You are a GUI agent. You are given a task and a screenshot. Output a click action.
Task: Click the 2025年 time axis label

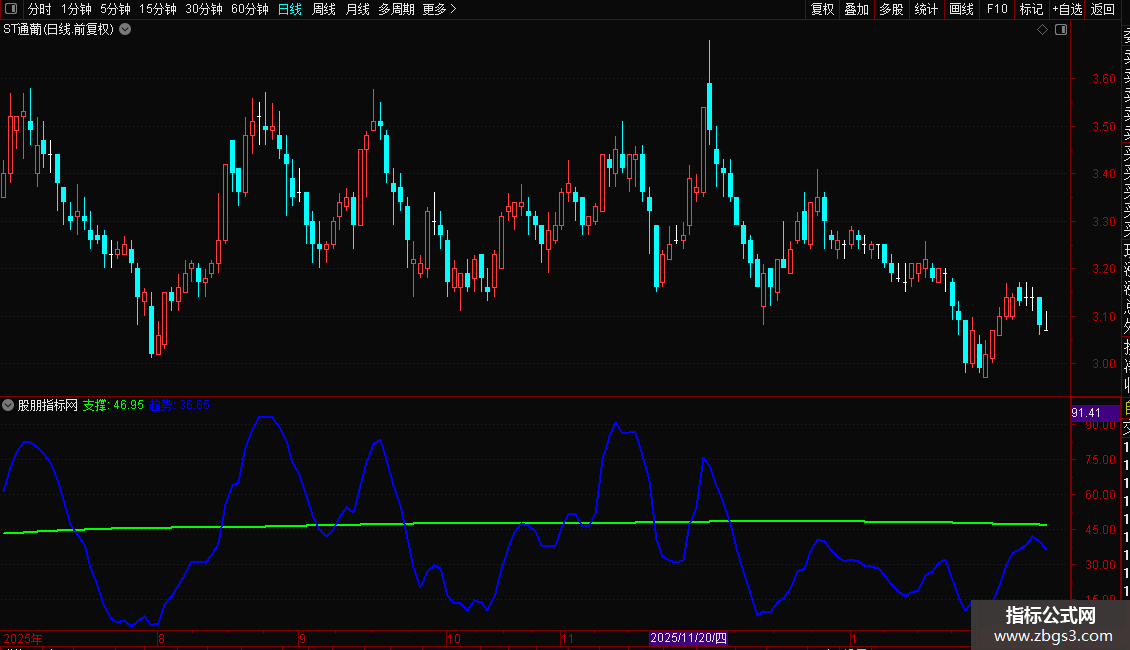(23, 638)
